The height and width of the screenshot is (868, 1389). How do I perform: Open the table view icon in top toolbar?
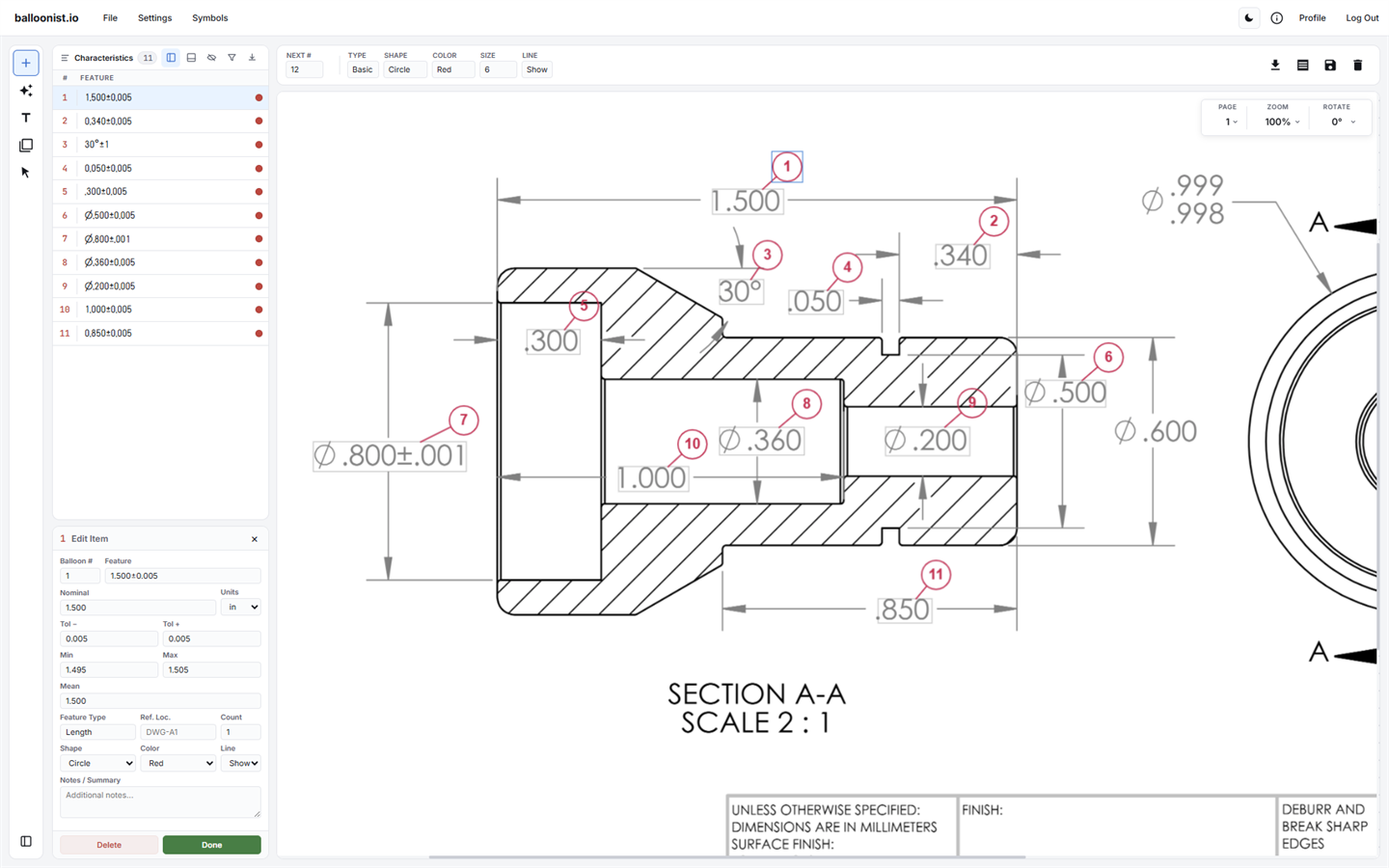coord(1302,66)
